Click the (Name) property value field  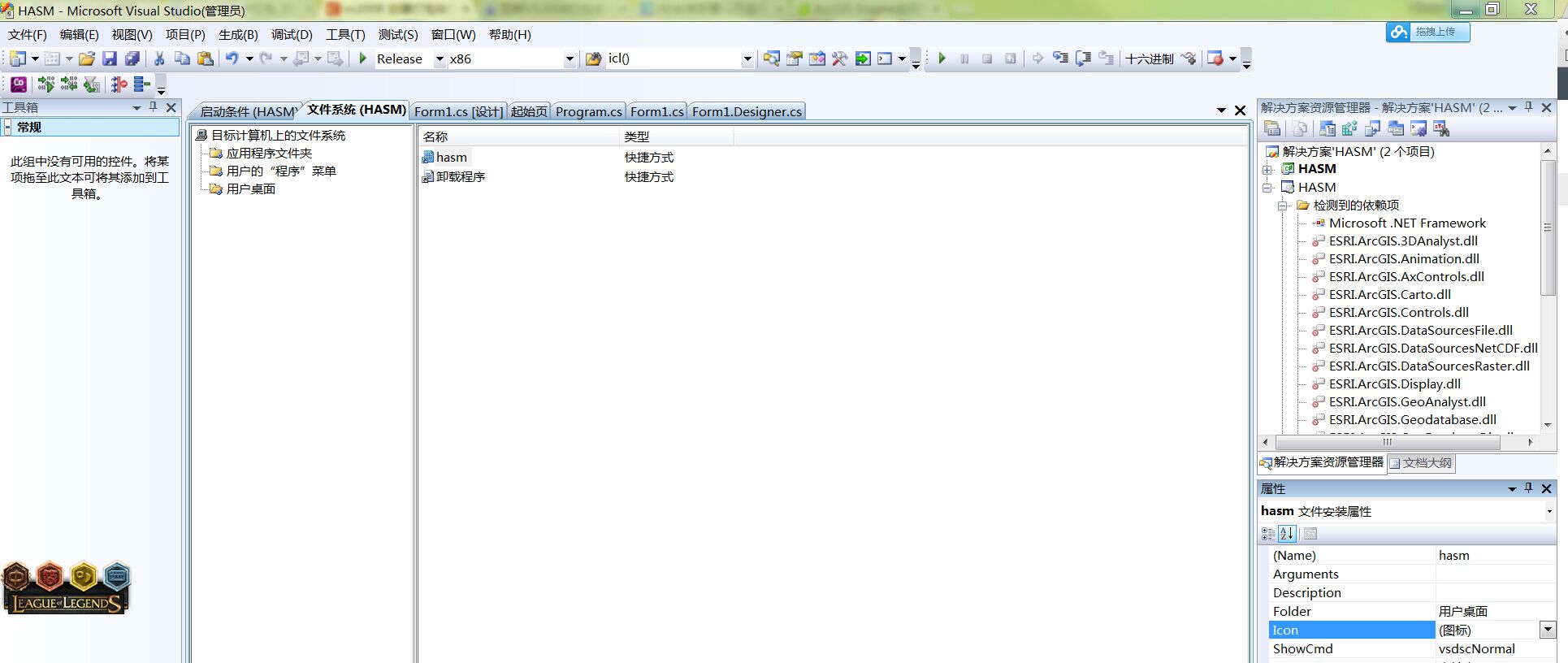click(x=1495, y=556)
